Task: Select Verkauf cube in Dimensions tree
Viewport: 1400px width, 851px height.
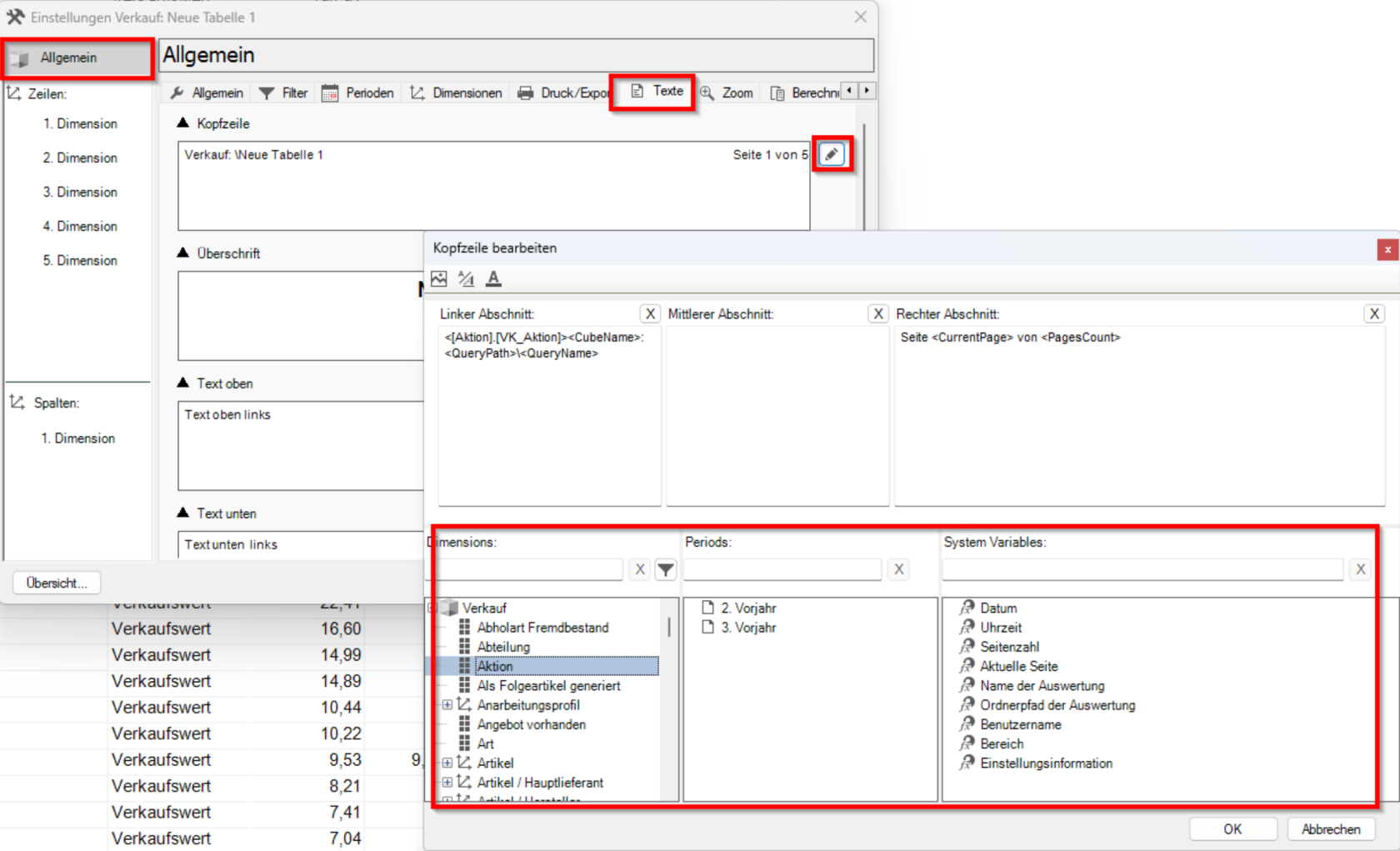Action: click(x=484, y=608)
